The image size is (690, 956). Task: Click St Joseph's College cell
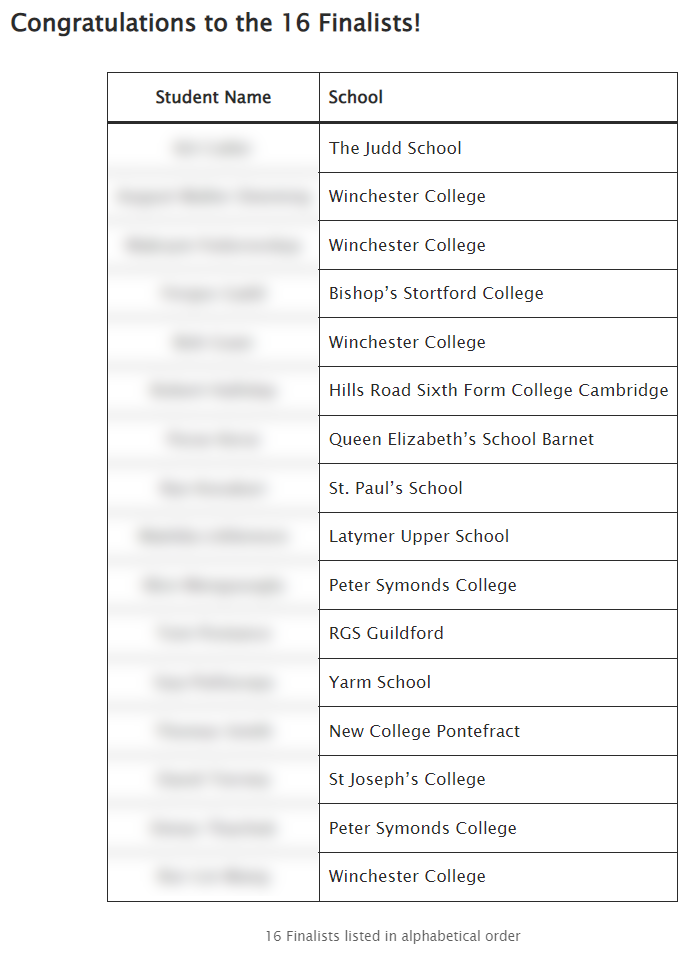(498, 779)
